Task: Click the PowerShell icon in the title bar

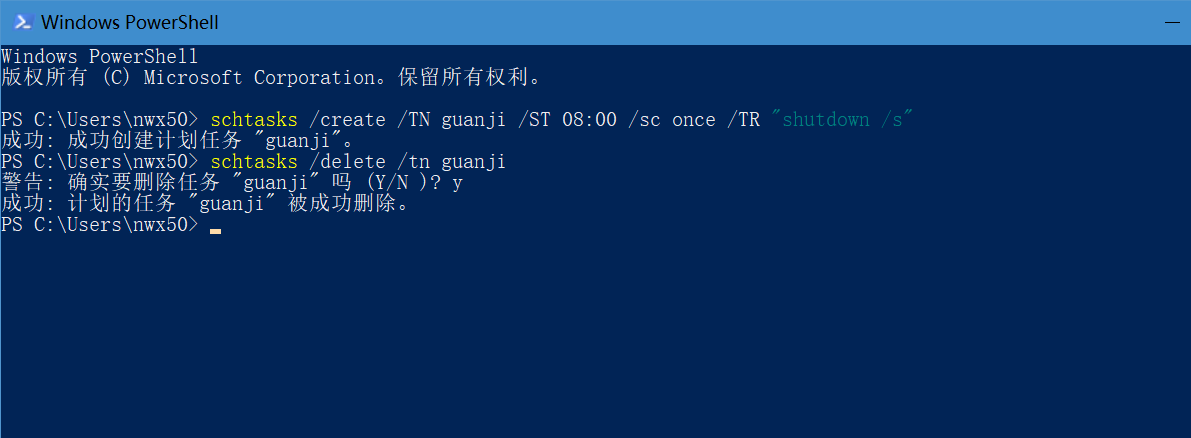Action: tap(21, 22)
